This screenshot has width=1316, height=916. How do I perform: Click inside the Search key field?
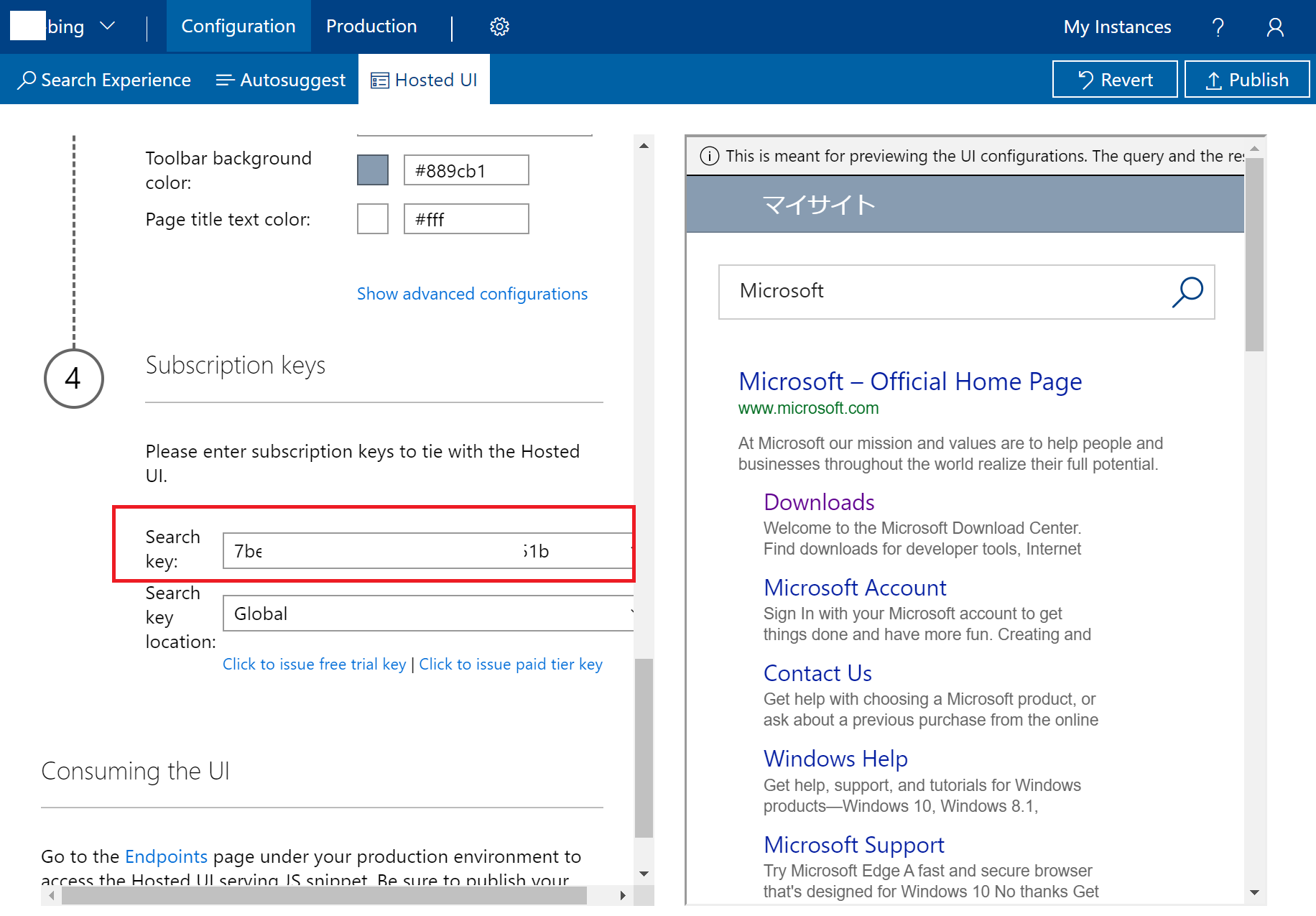(427, 550)
